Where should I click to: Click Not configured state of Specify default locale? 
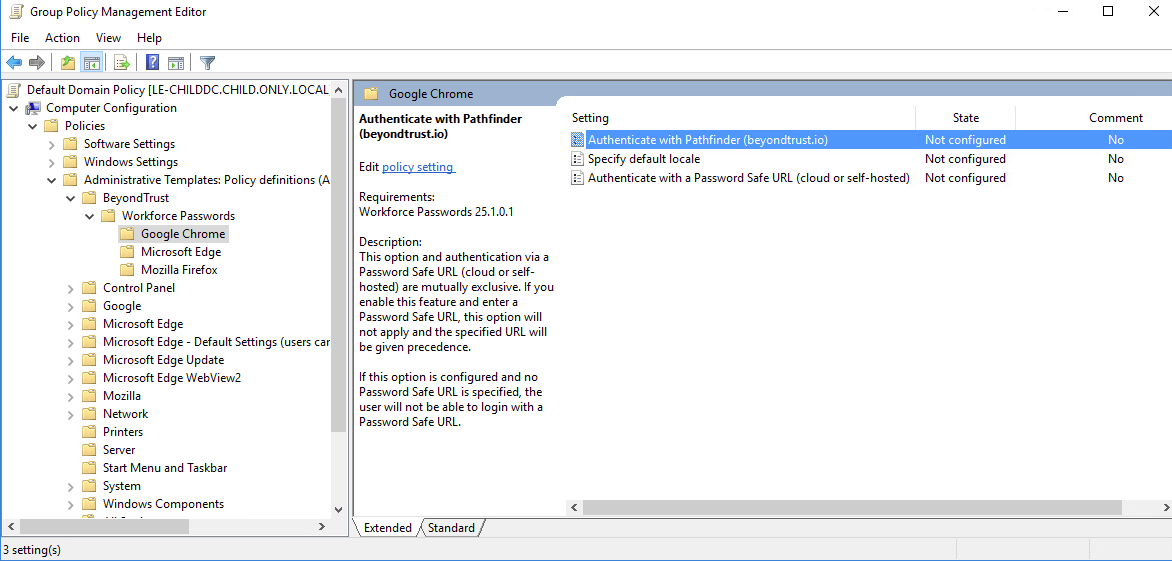pyautogui.click(x=965, y=159)
